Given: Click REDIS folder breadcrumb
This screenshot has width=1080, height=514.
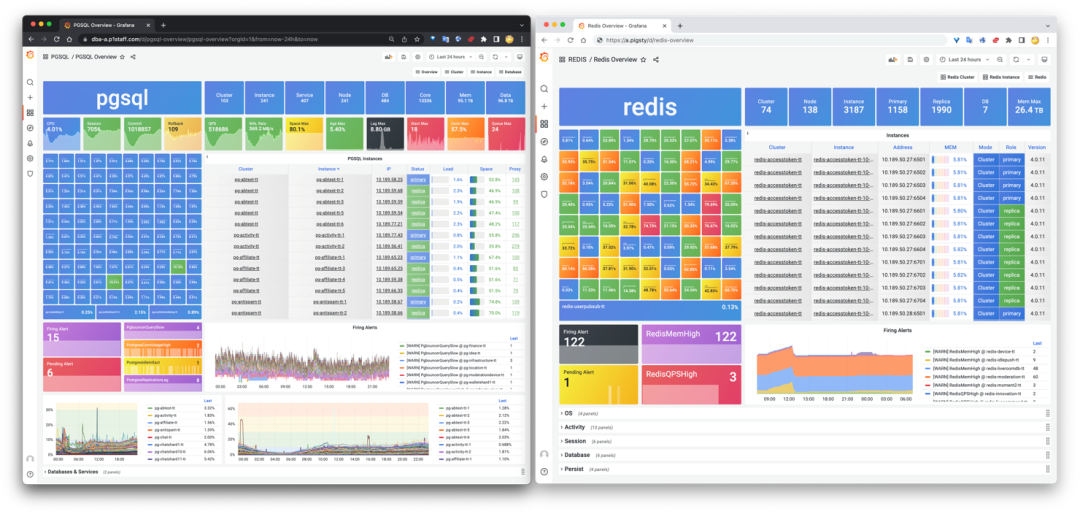Looking at the screenshot, I should coord(577,60).
